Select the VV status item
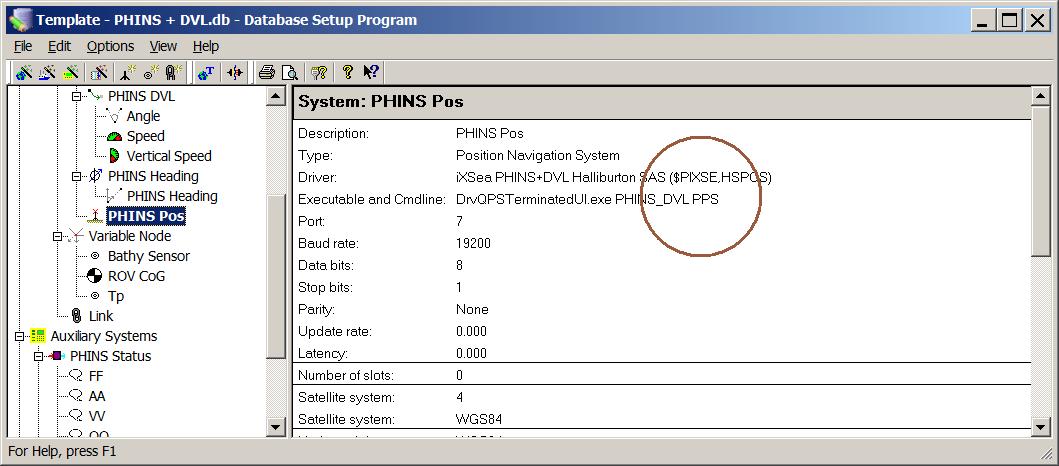 [x=97, y=416]
